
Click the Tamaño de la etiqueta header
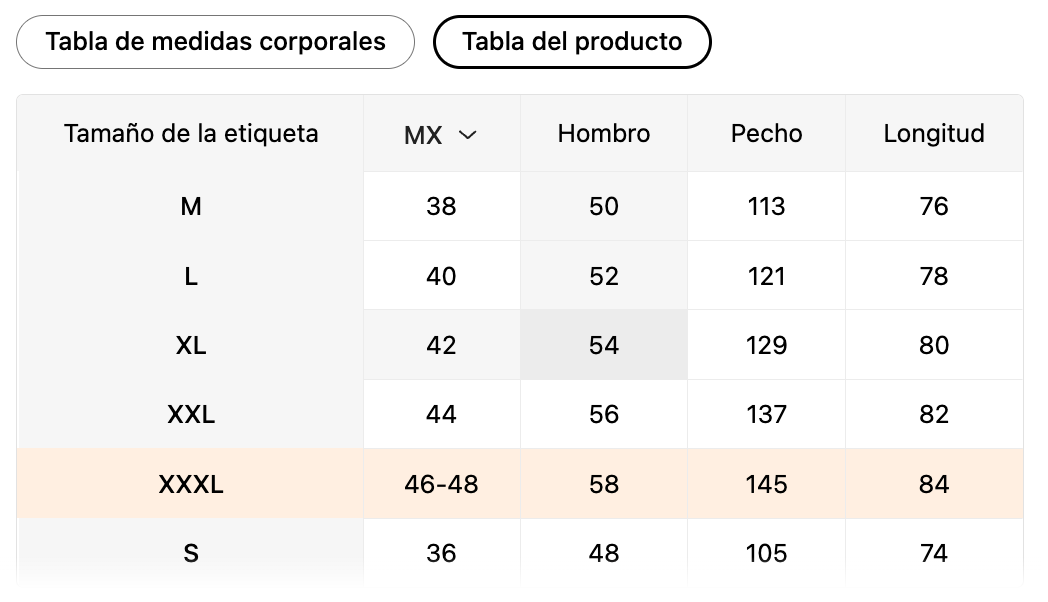(x=191, y=133)
